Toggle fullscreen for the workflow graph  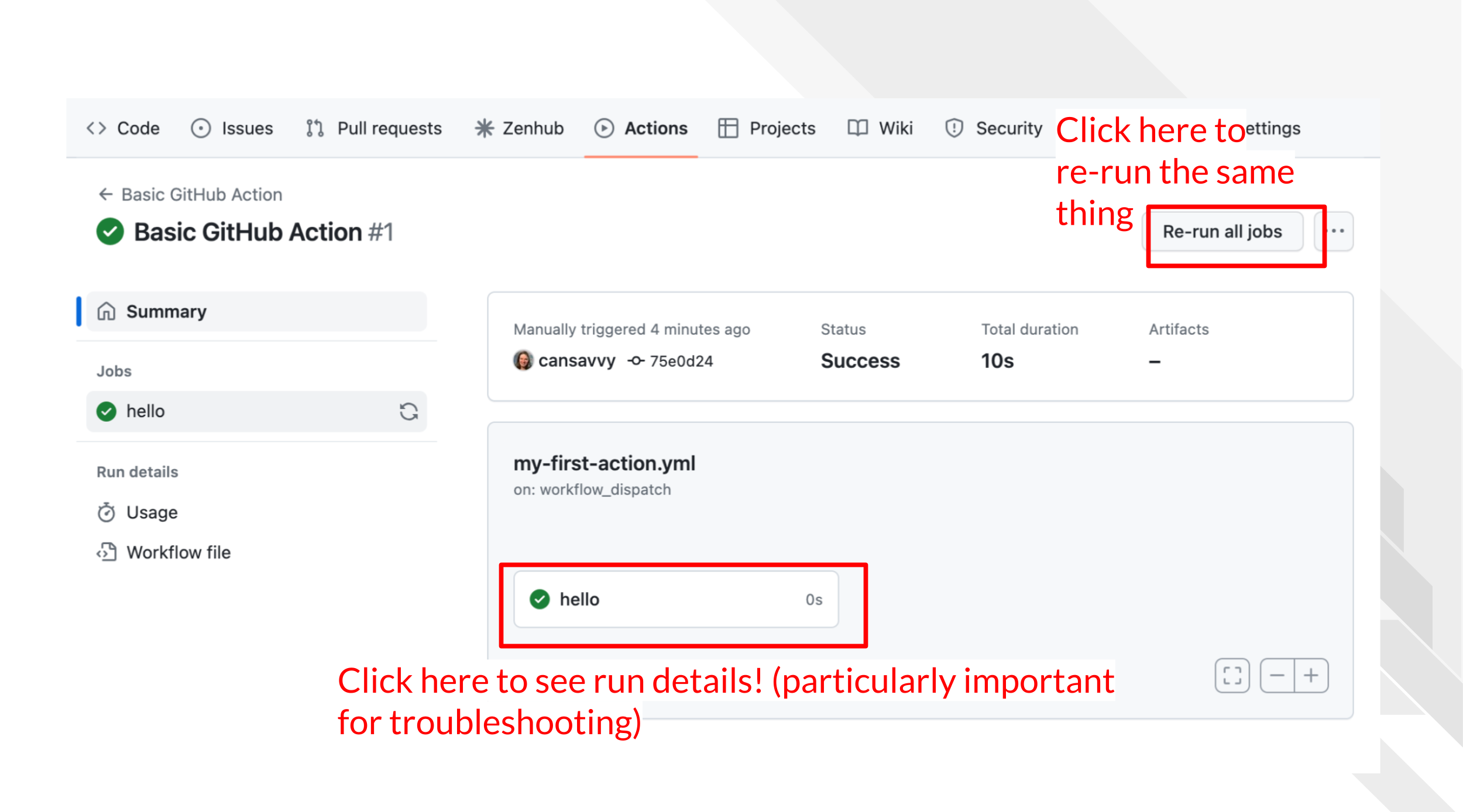click(1232, 676)
